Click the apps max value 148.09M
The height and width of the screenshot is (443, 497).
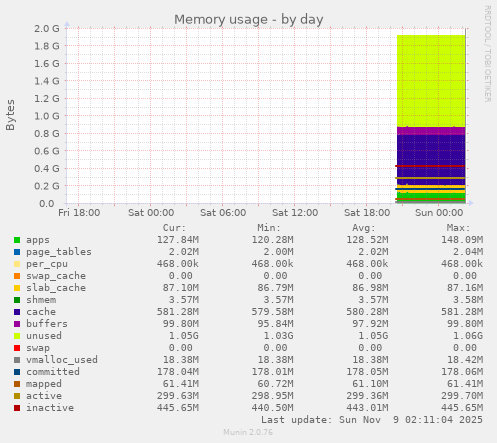(x=462, y=240)
